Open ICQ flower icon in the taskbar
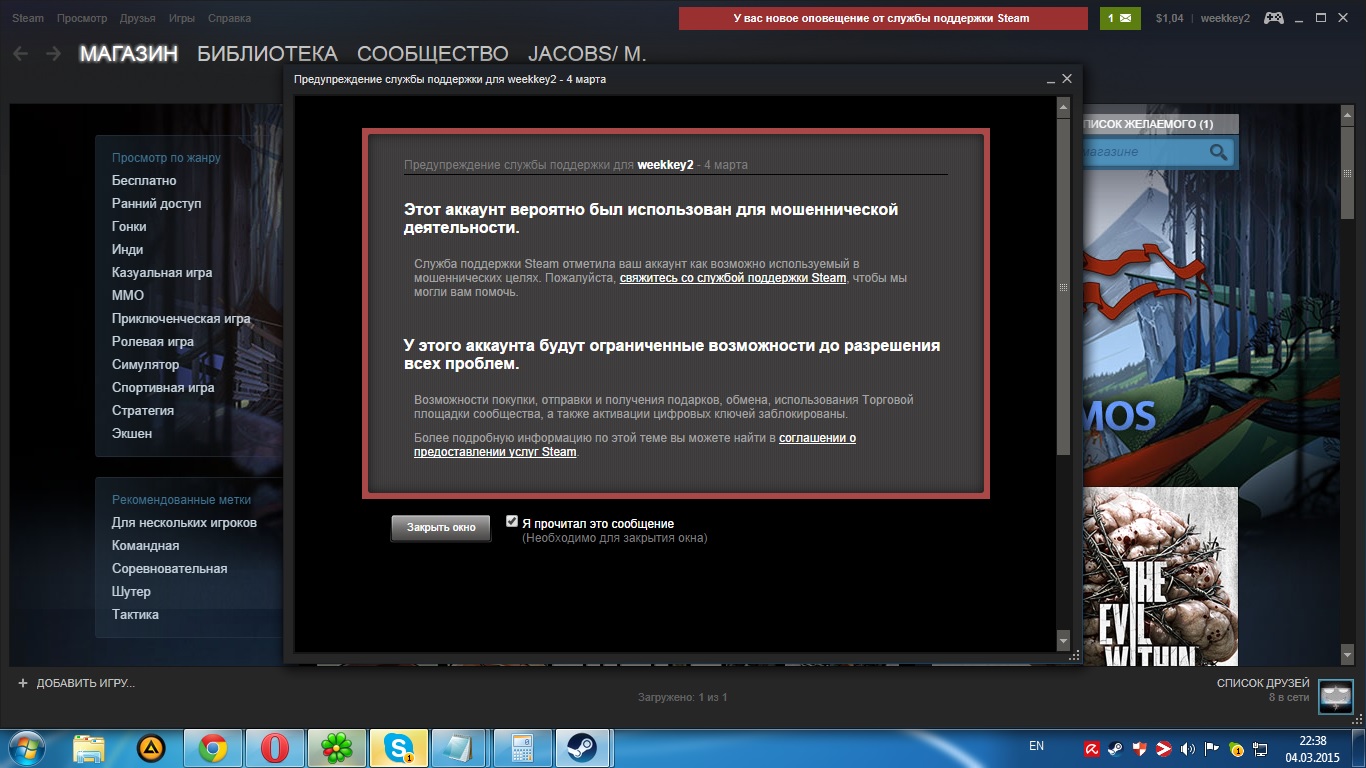 click(337, 748)
